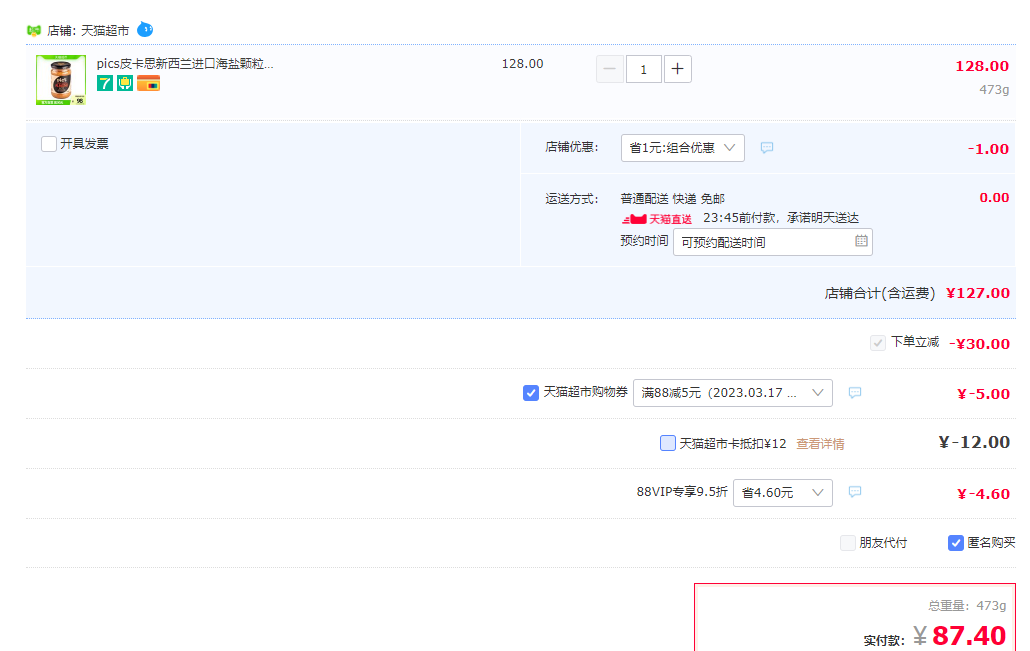Viewport: 1030px width, 651px height.
Task: Click the 23:45前付款 delivery promise text
Action: pos(781,217)
